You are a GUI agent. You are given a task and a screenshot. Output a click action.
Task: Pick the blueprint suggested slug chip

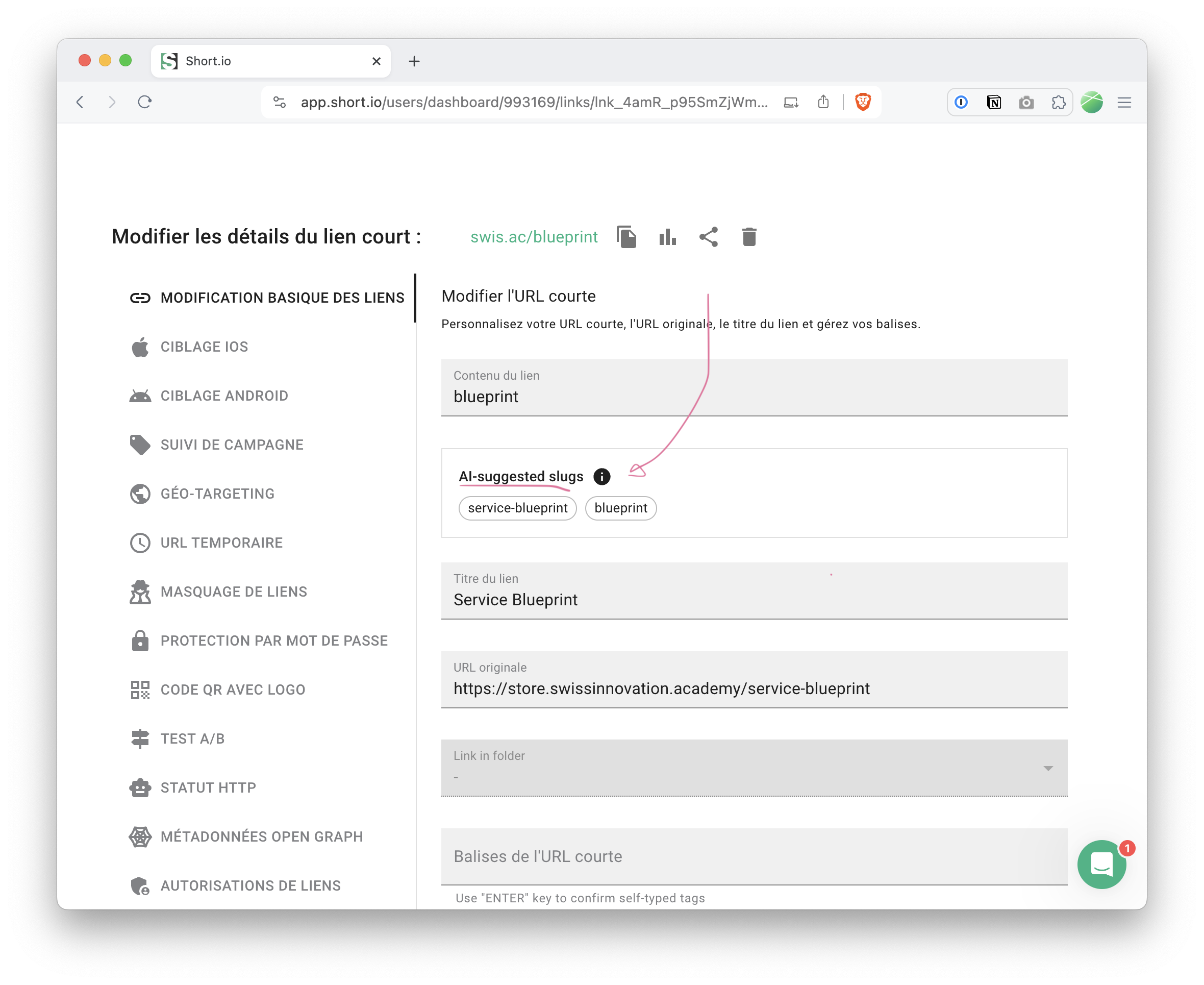pyautogui.click(x=620, y=508)
